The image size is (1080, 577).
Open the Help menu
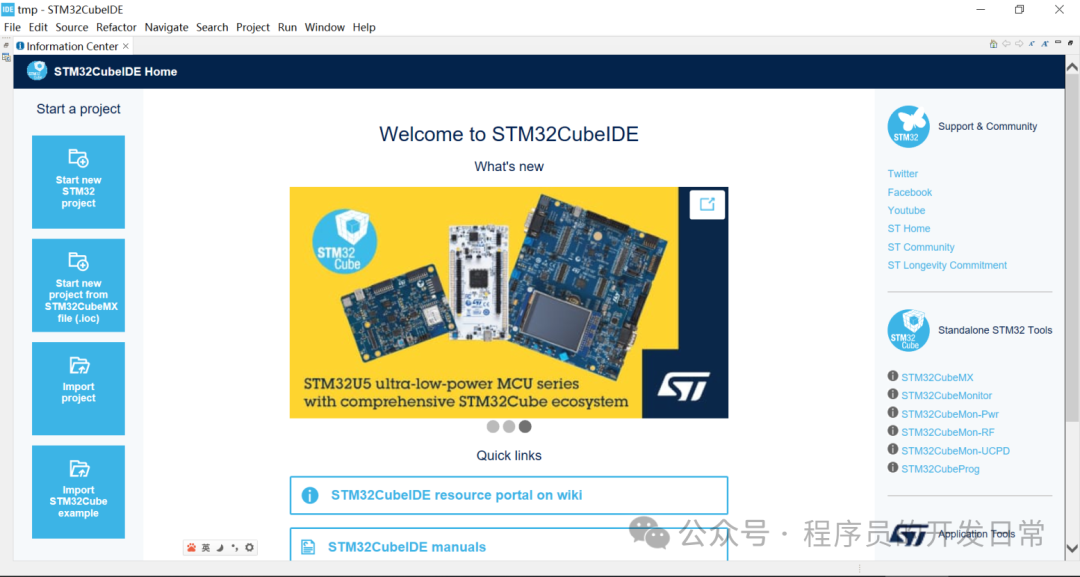pos(364,27)
